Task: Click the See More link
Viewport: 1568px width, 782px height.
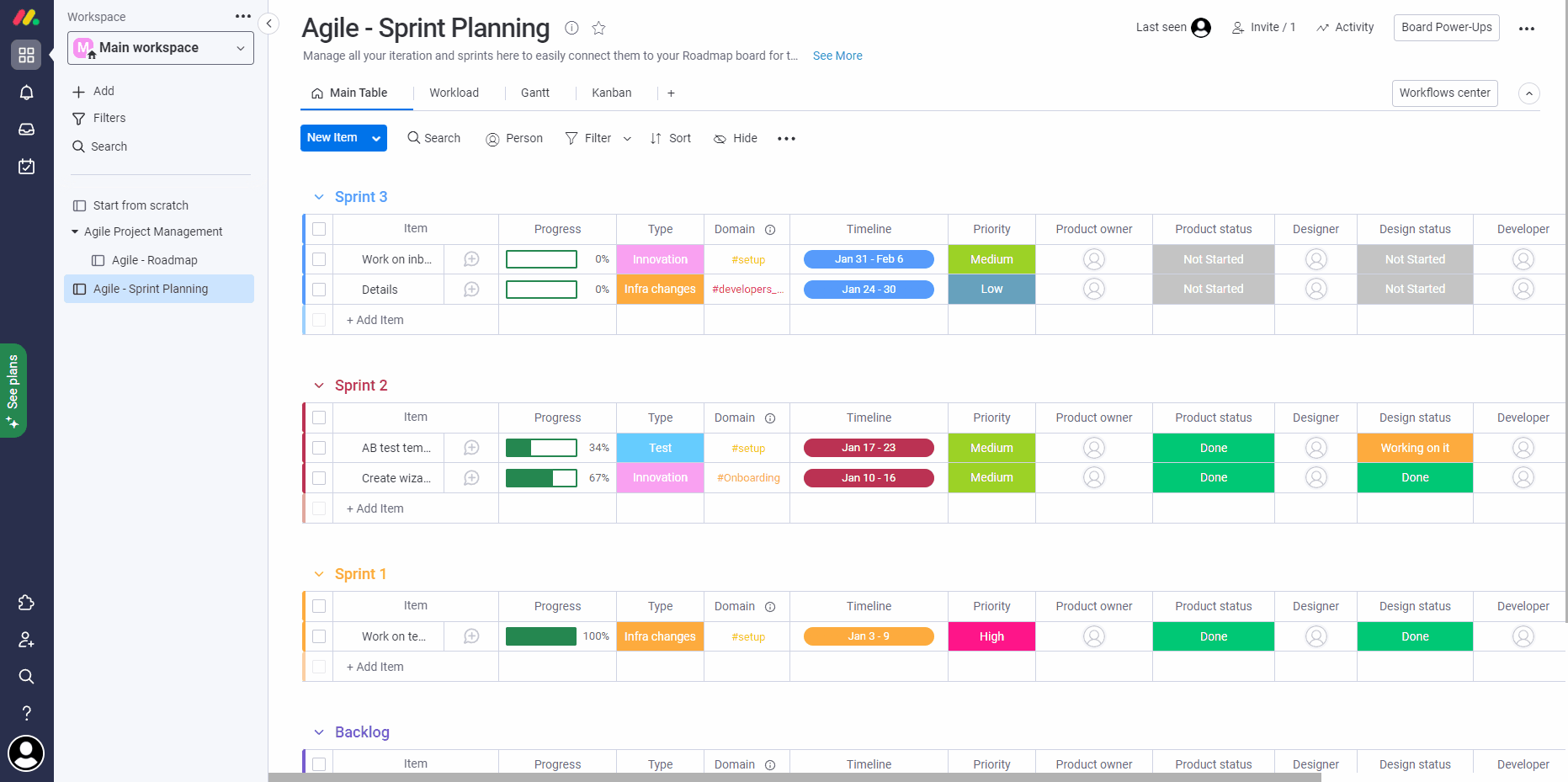Action: (837, 56)
